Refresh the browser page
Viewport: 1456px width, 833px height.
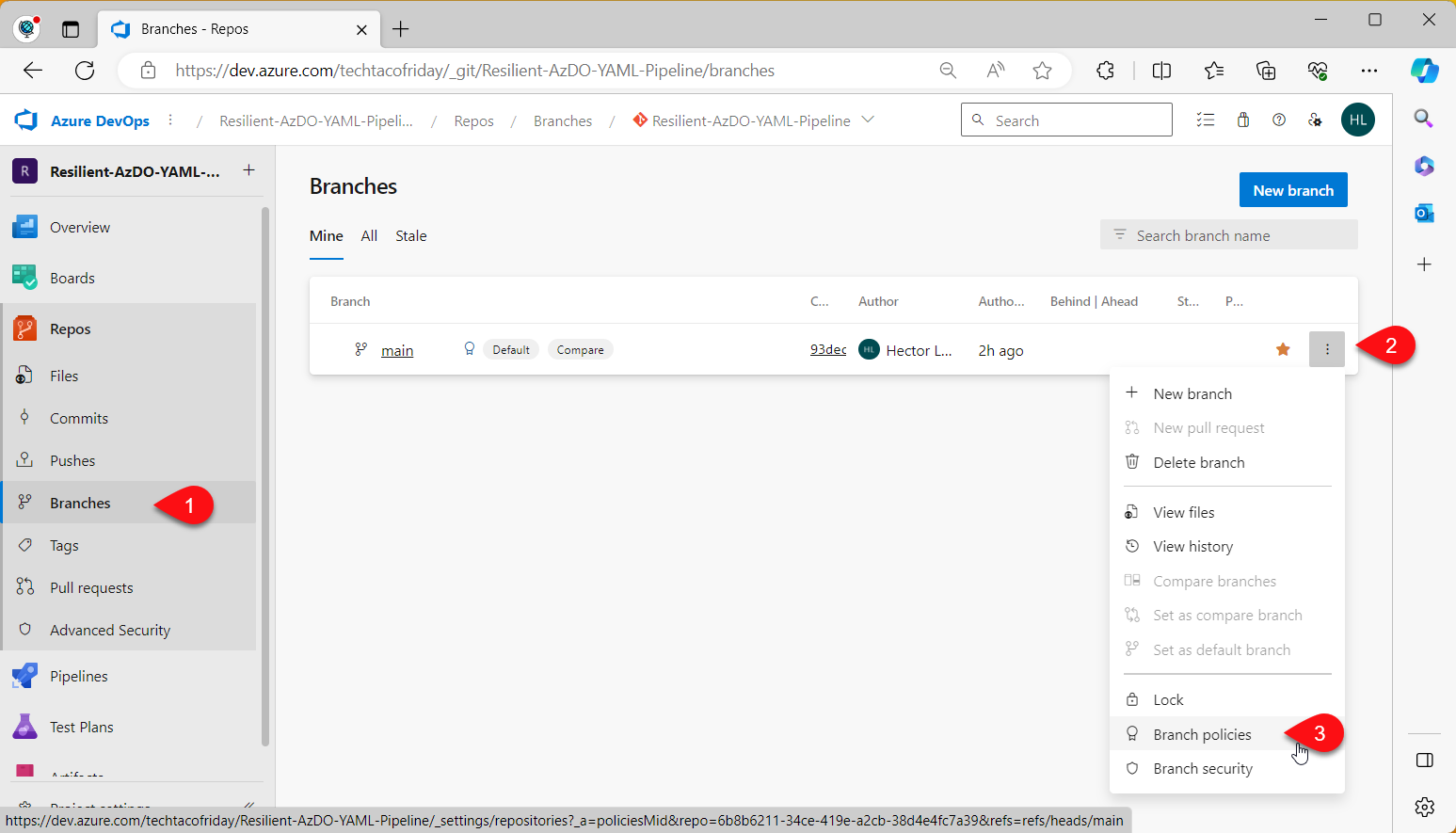point(85,71)
